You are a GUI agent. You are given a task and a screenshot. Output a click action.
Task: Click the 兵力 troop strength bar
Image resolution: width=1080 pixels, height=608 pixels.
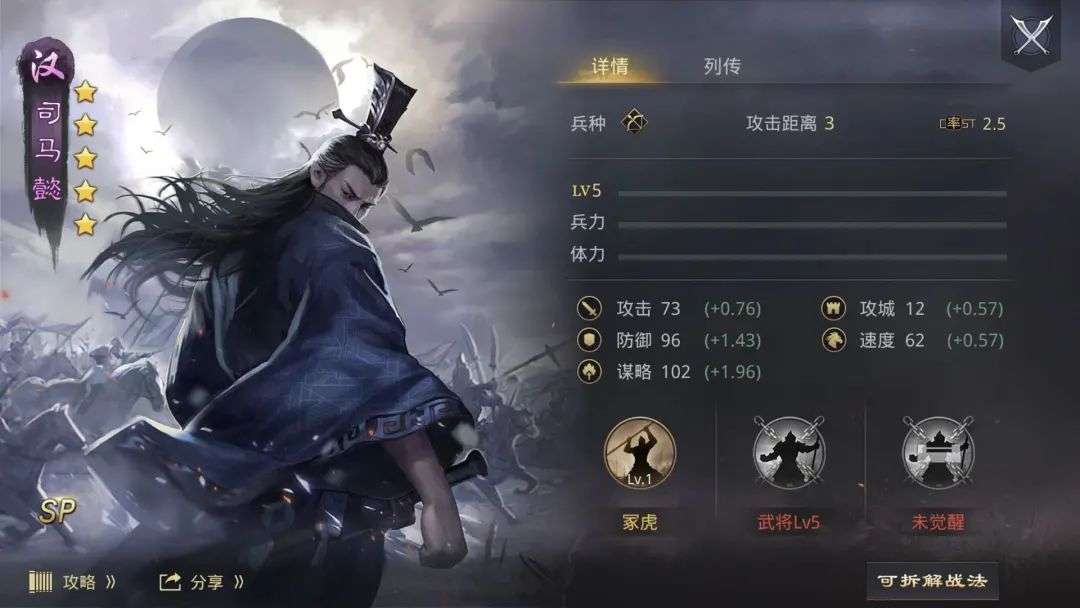pos(812,225)
